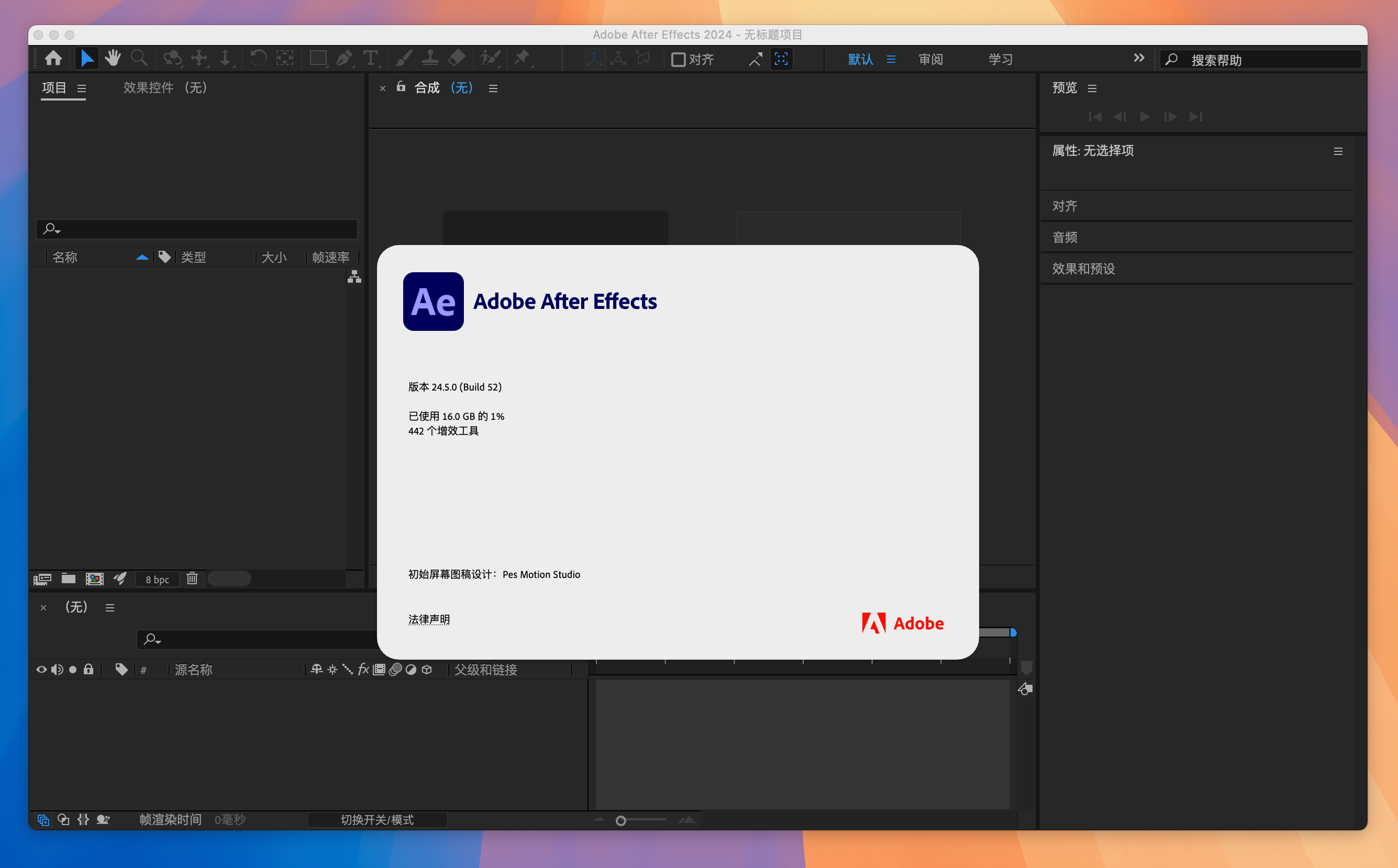Open the 8 bpc color depth setting
Viewport: 1398px width, 868px height.
pyautogui.click(x=157, y=579)
